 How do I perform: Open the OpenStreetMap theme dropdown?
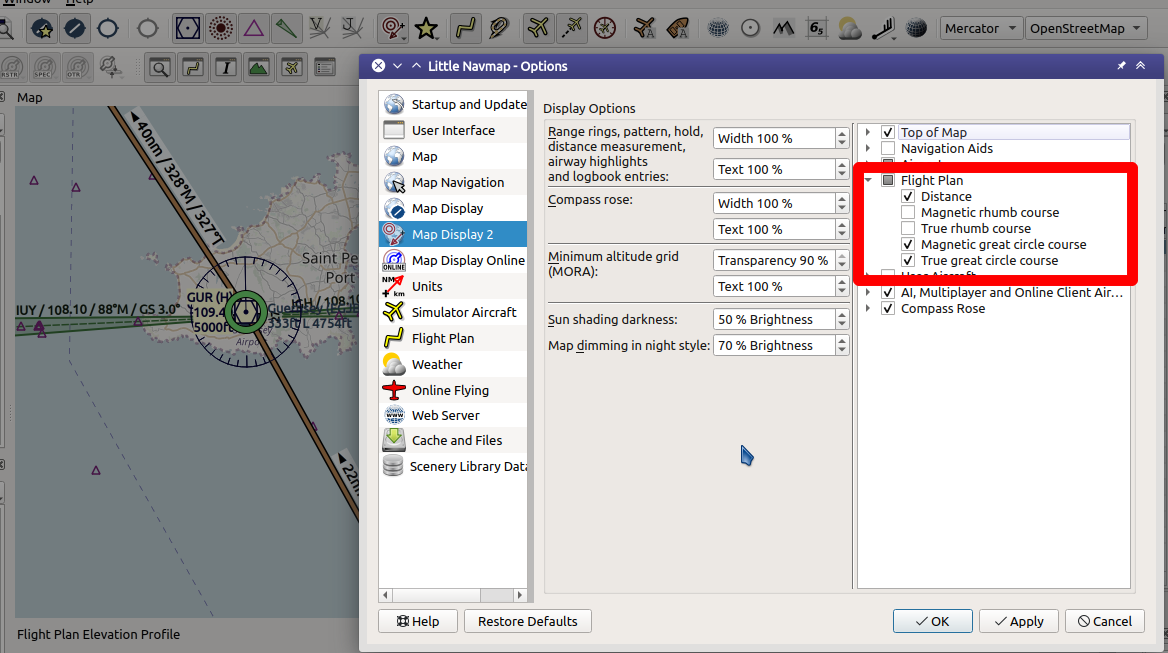(1085, 29)
